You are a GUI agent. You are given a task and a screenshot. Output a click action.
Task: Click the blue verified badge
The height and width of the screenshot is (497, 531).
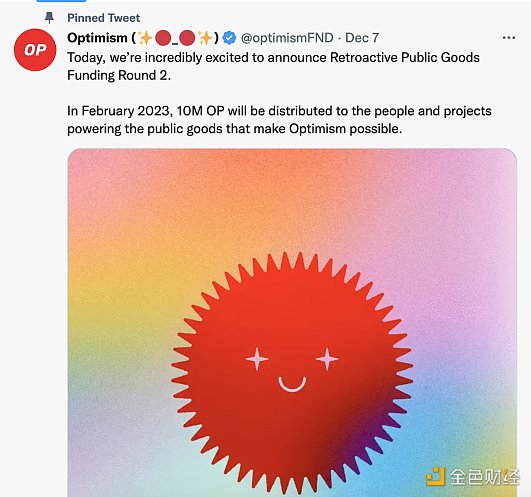229,38
